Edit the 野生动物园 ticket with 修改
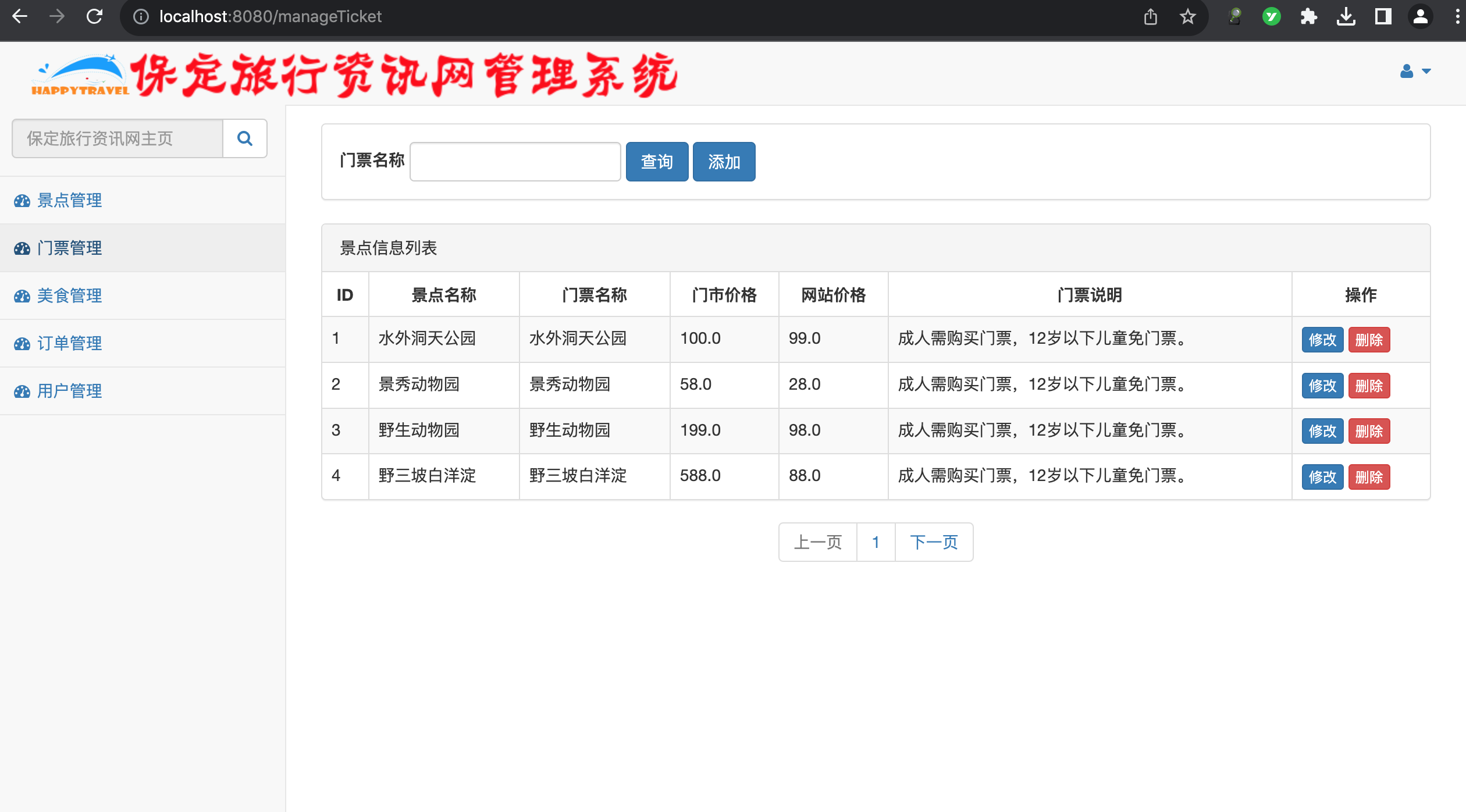This screenshot has height=812, width=1466. pyautogui.click(x=1322, y=431)
